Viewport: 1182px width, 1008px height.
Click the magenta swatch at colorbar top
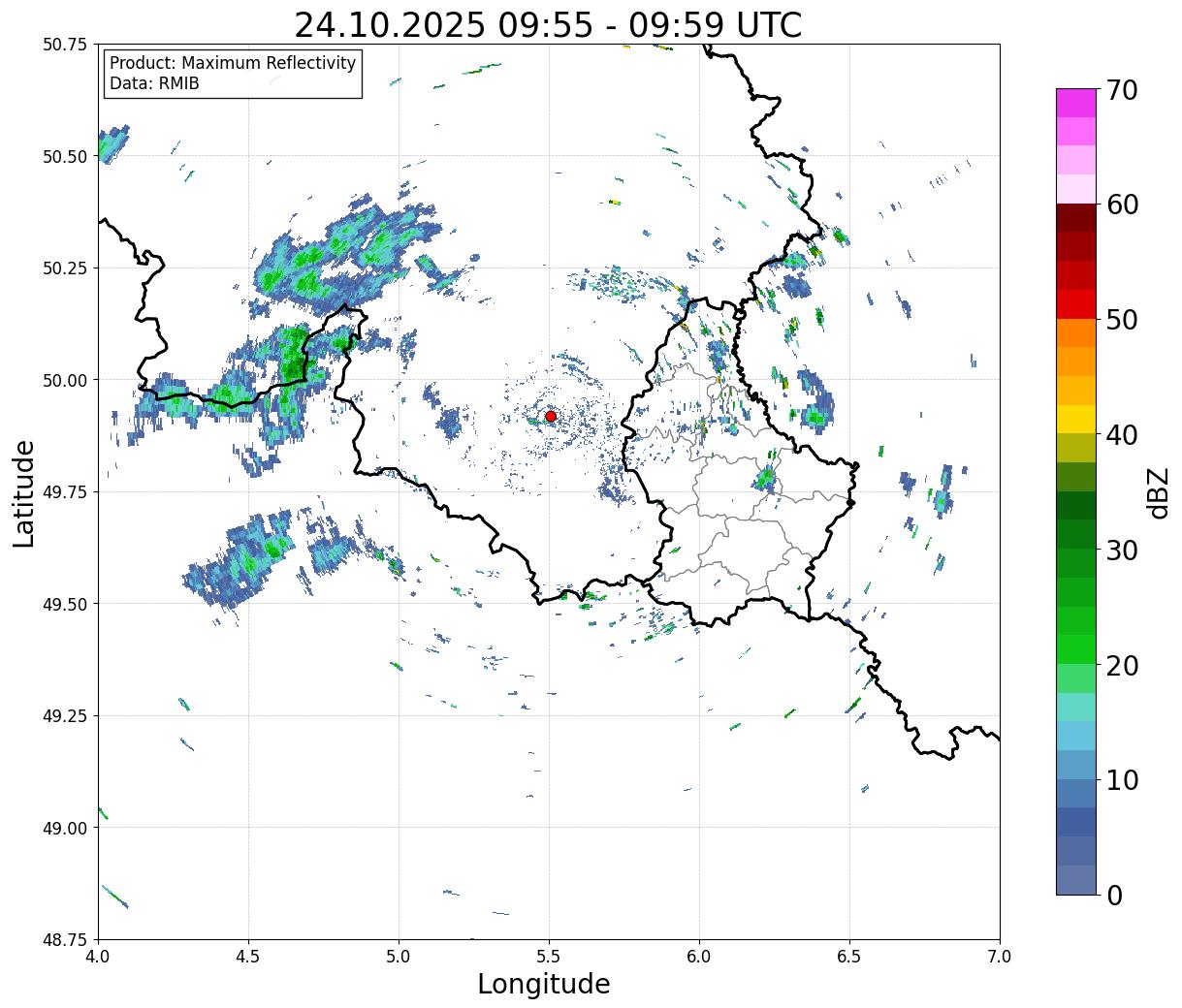[1076, 103]
